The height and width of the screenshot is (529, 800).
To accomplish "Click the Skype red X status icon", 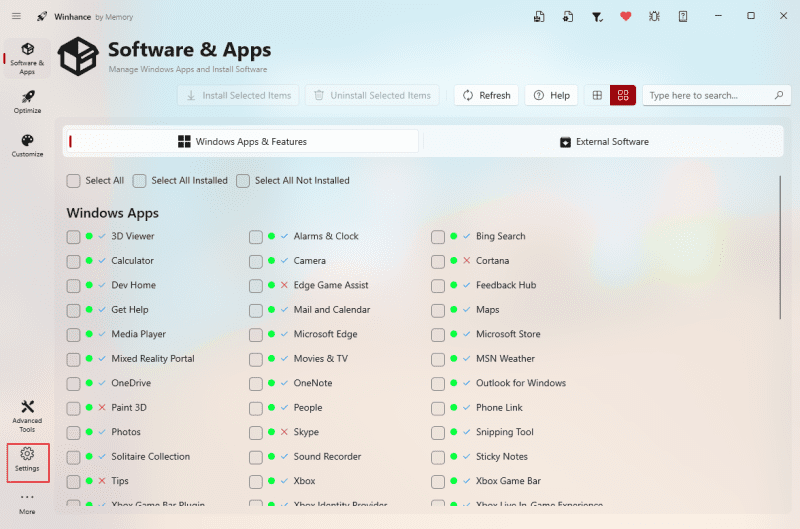I will [284, 432].
